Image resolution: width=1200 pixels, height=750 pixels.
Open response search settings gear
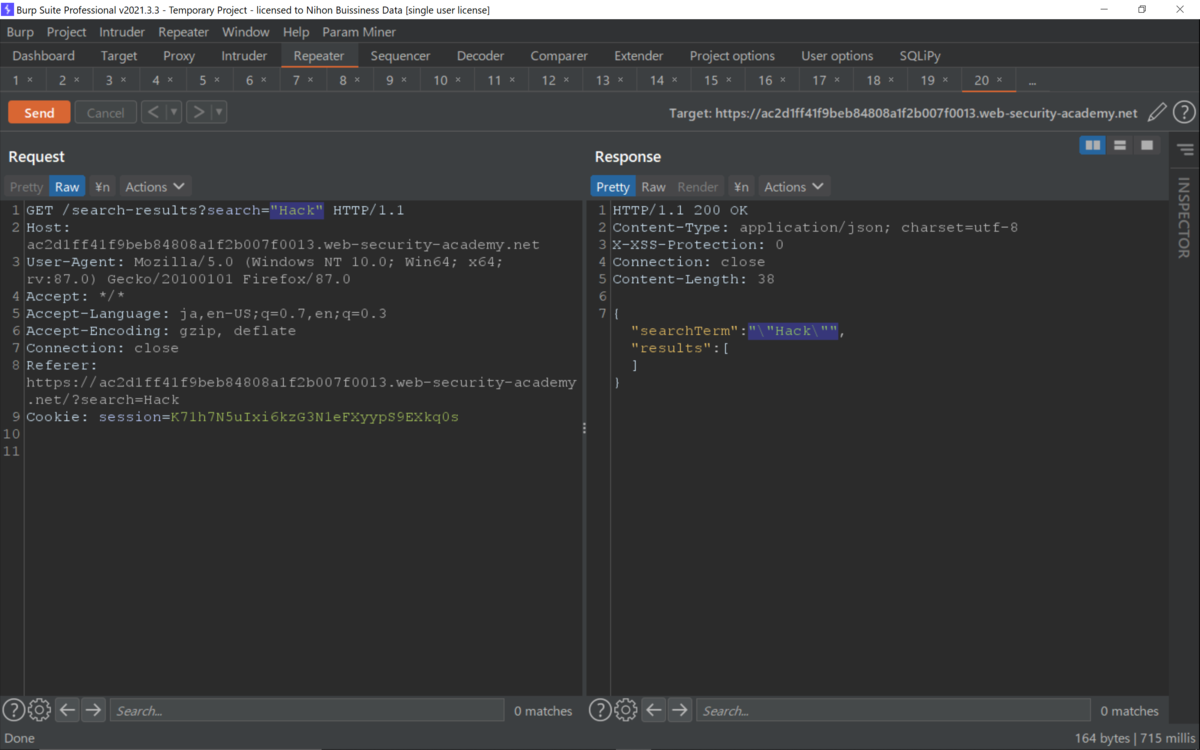tap(626, 710)
